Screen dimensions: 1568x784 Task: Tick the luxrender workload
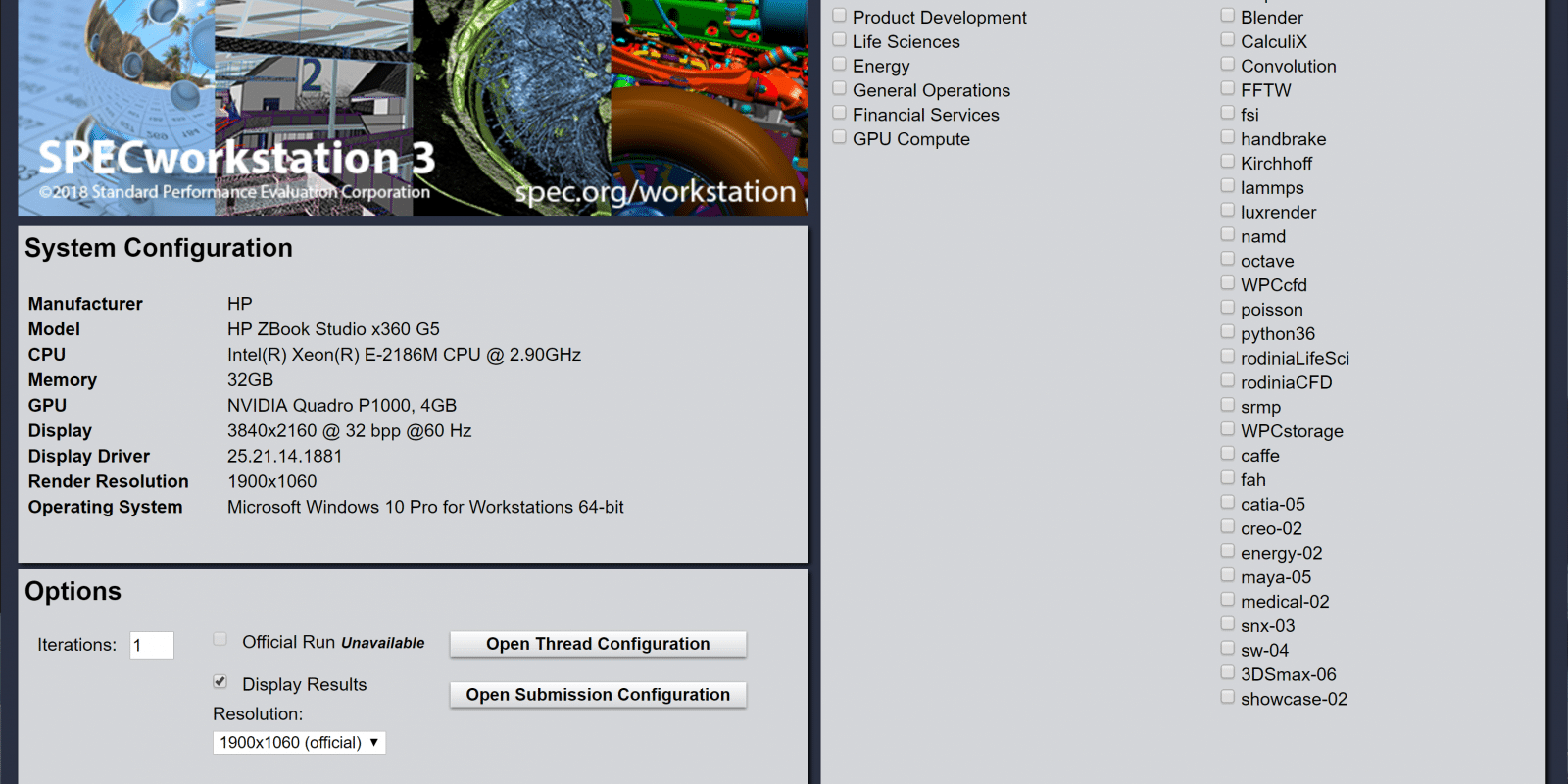(1228, 211)
